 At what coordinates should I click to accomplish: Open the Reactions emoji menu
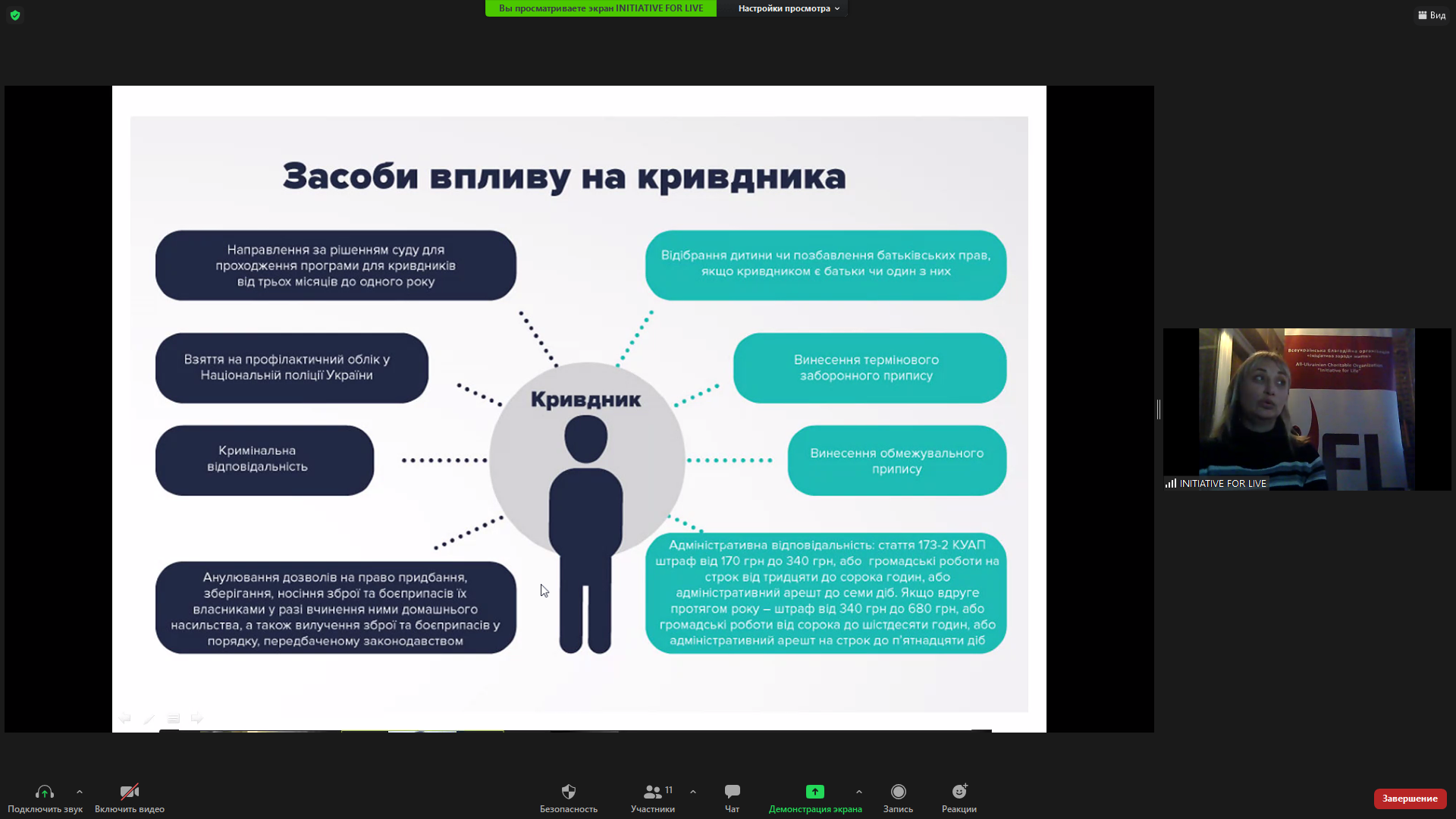[x=959, y=792]
